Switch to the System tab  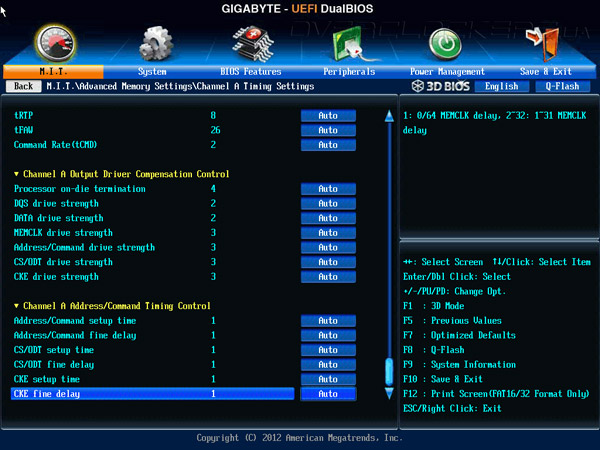pos(152,72)
